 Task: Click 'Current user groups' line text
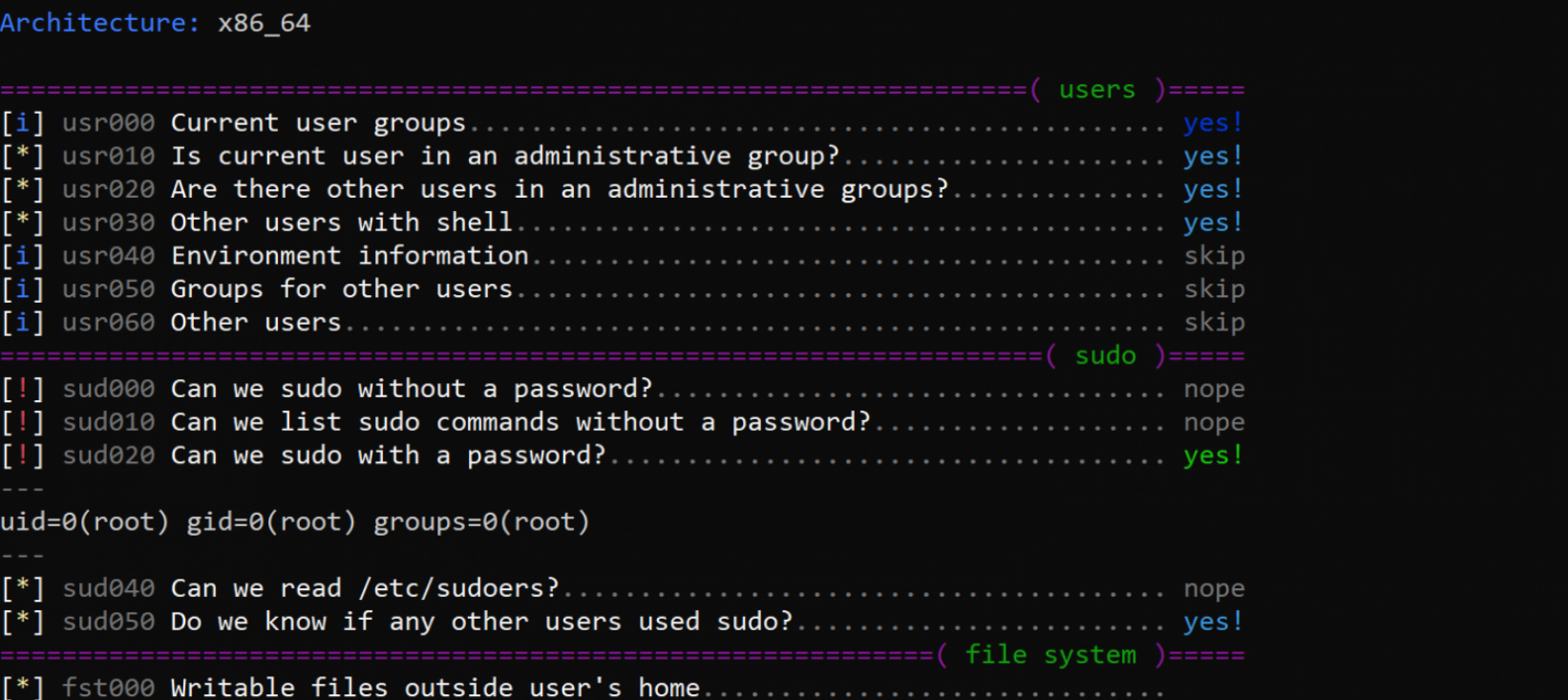point(318,123)
